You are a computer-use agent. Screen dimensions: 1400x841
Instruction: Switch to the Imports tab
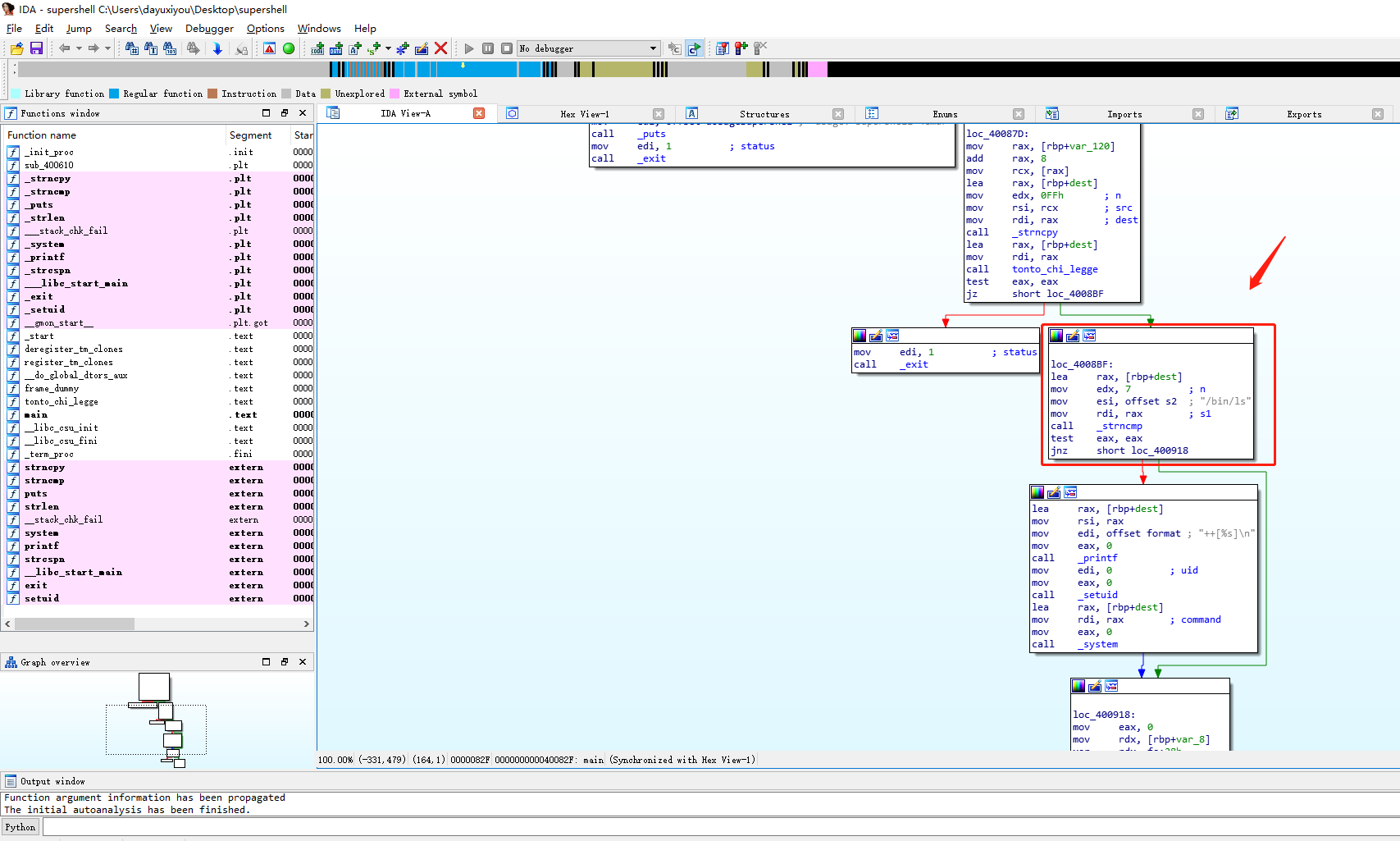1124,114
